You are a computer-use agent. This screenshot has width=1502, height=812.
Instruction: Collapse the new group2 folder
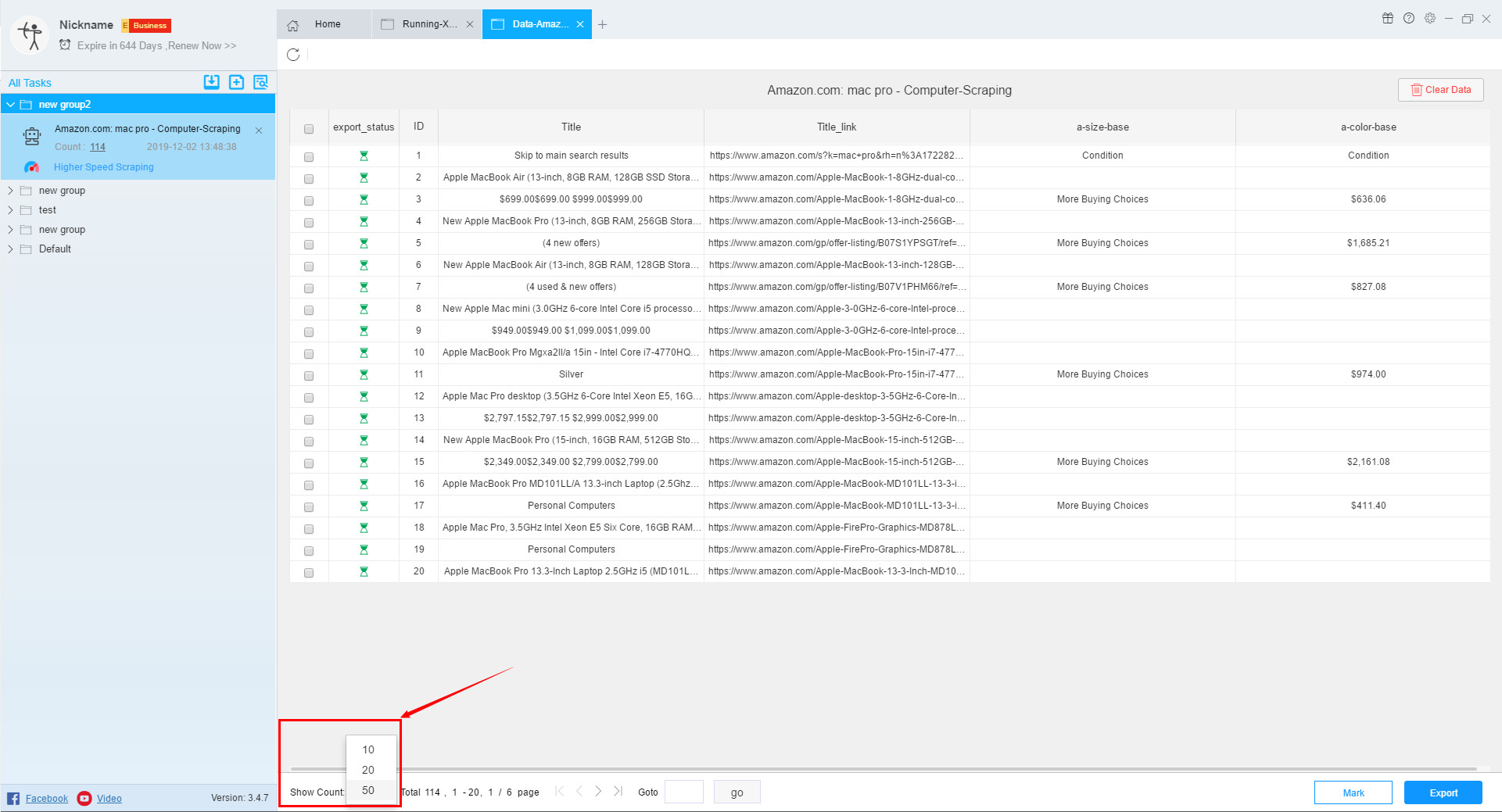pos(10,103)
